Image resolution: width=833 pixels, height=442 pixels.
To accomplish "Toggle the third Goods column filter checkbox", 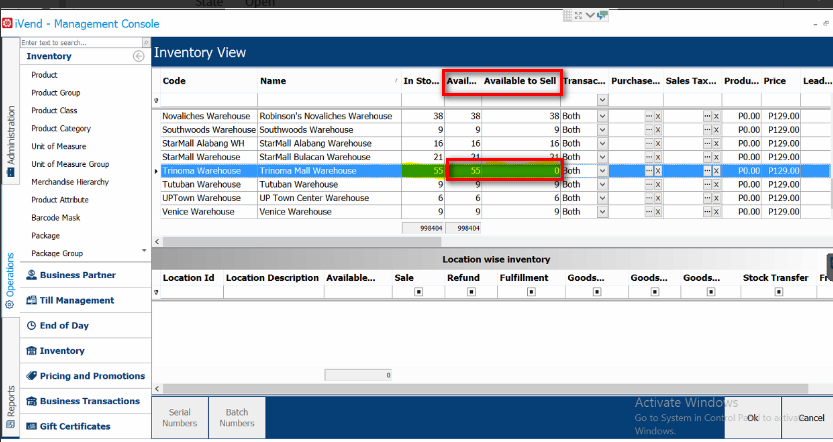I will (711, 292).
